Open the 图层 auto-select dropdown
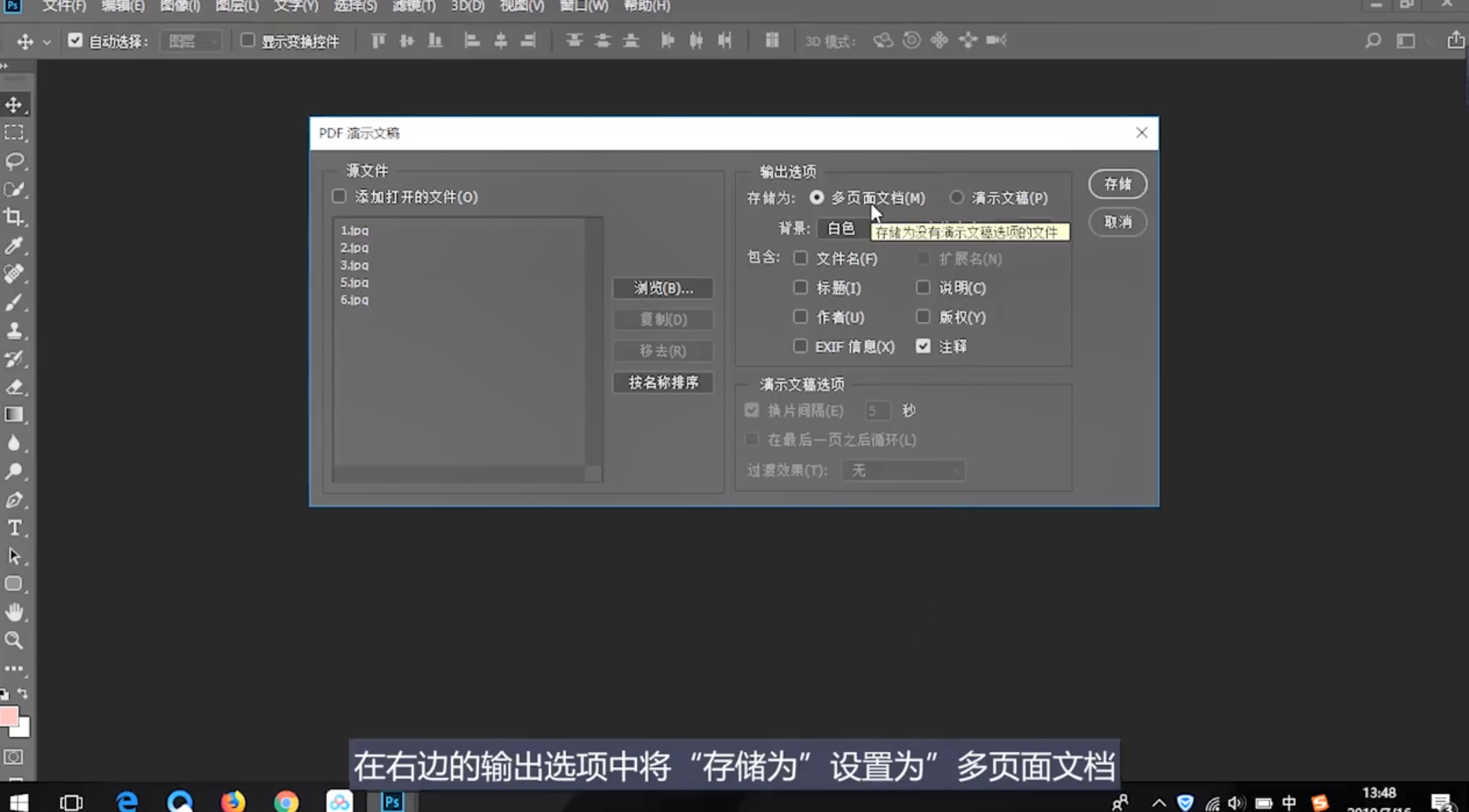Image resolution: width=1469 pixels, height=812 pixels. [191, 41]
